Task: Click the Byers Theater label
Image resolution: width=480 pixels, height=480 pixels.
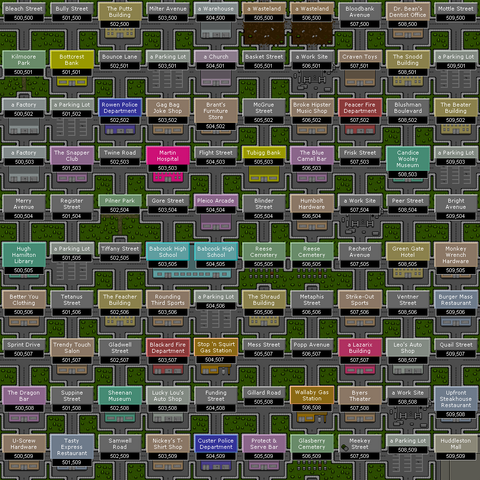Action: click(360, 396)
